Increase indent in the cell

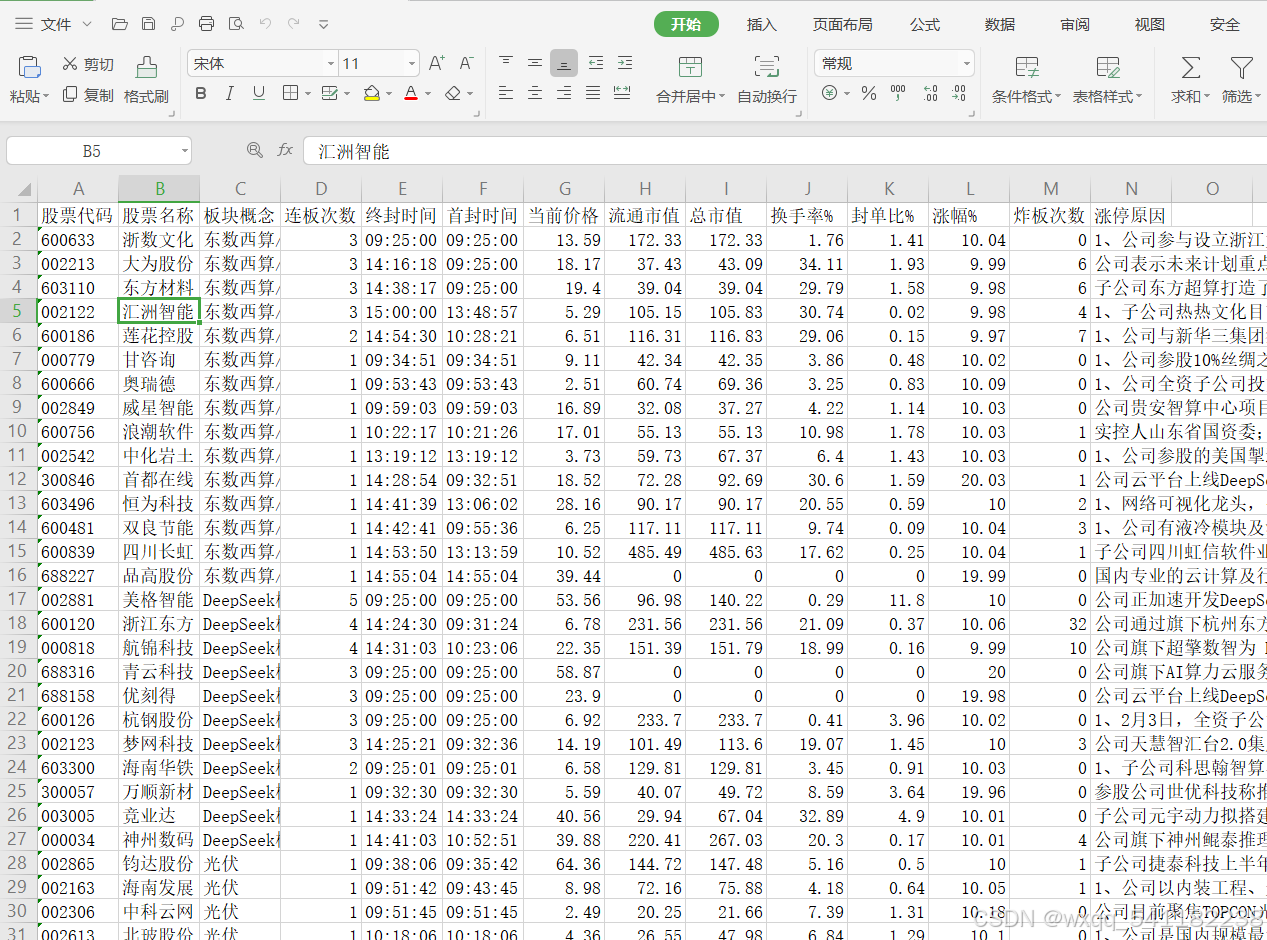[x=624, y=63]
